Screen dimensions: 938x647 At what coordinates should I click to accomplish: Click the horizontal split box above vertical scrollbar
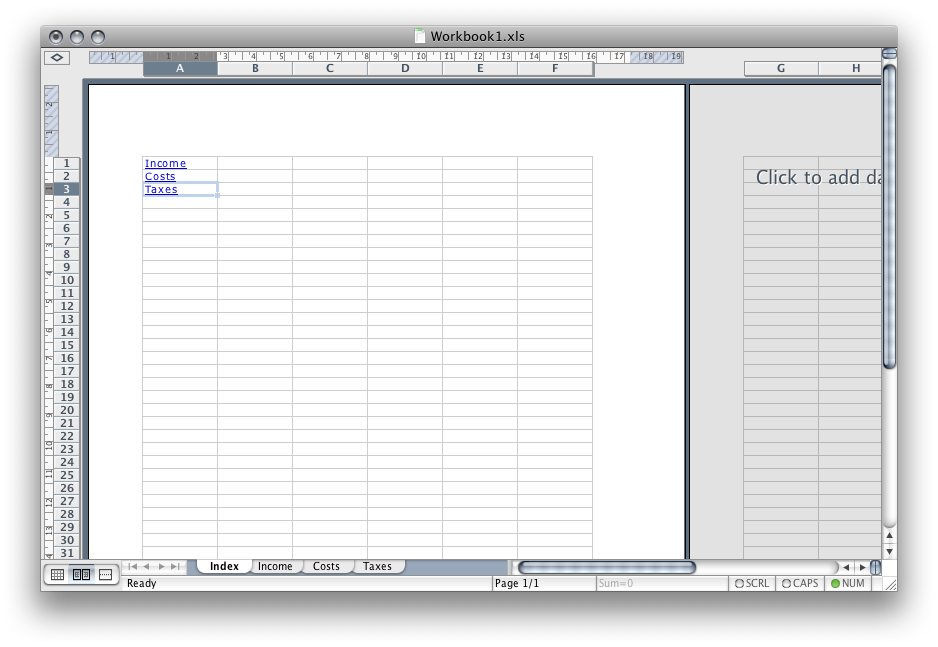890,54
